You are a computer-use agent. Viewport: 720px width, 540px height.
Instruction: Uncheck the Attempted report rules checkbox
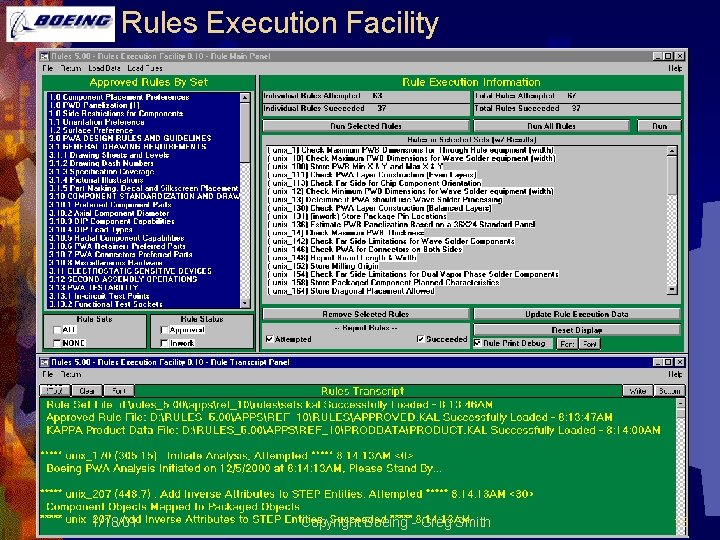click(270, 339)
